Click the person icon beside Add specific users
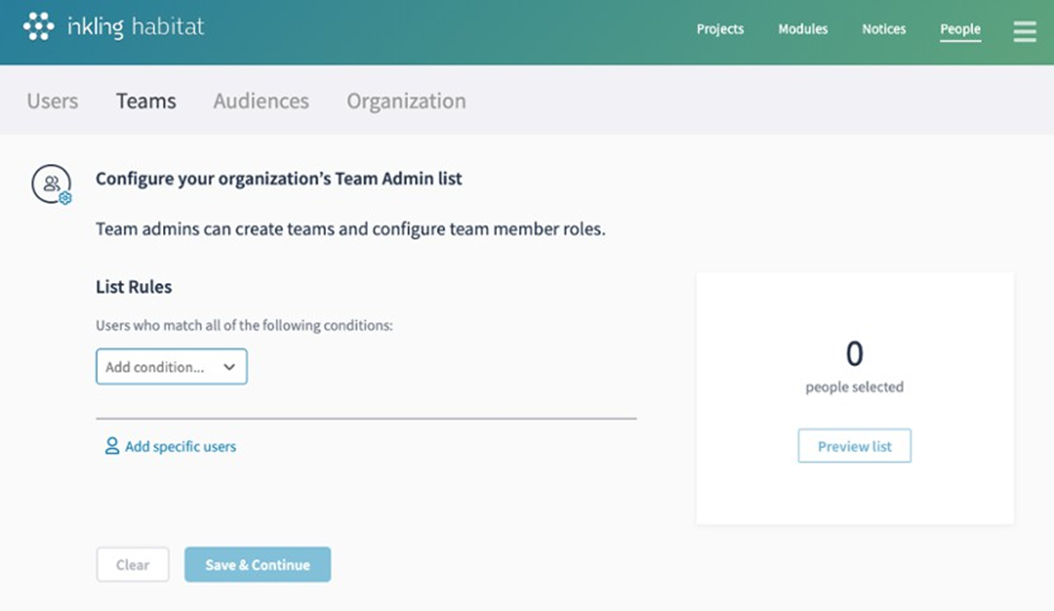The height and width of the screenshot is (611, 1054). pyautogui.click(x=112, y=446)
